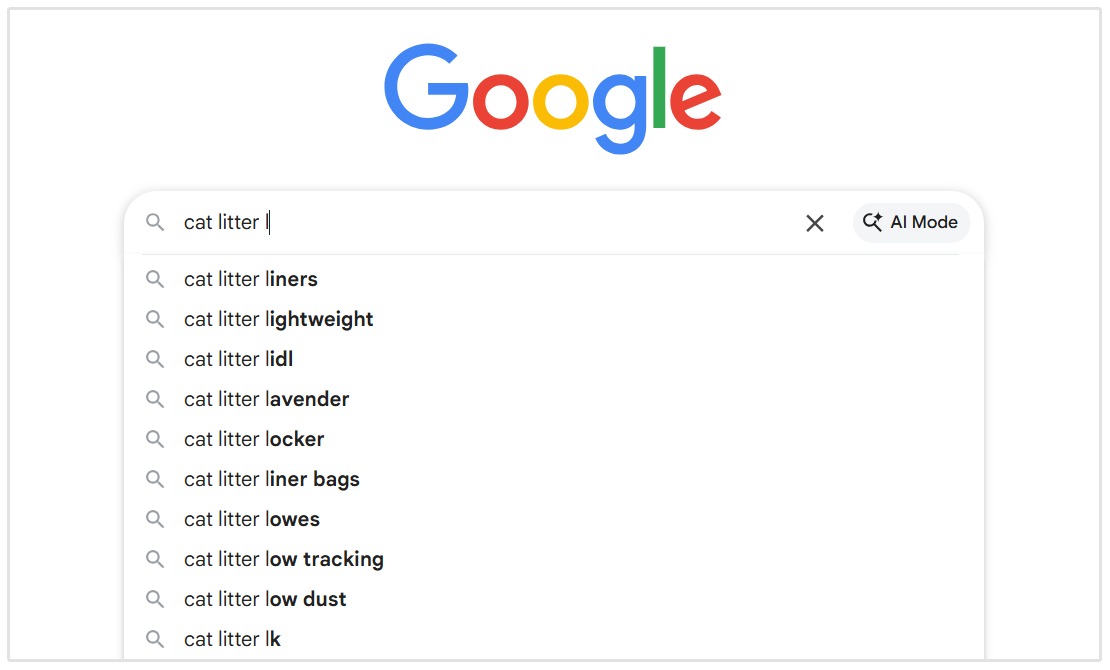Select the "cat litter liners" suggestion
1110x670 pixels.
pos(250,279)
